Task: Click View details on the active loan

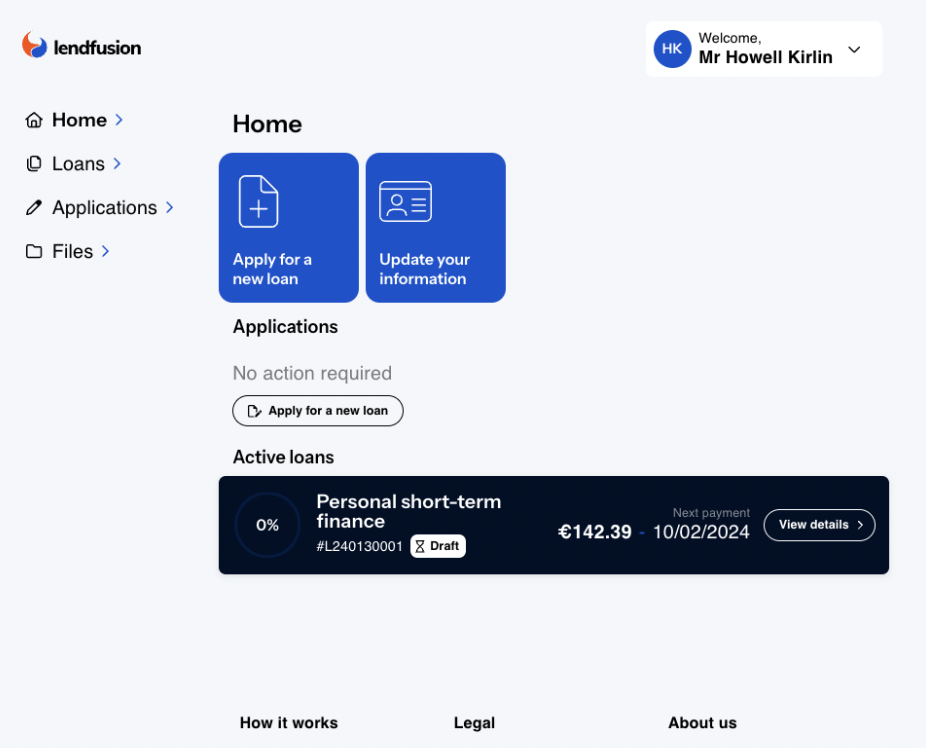Action: [819, 525]
